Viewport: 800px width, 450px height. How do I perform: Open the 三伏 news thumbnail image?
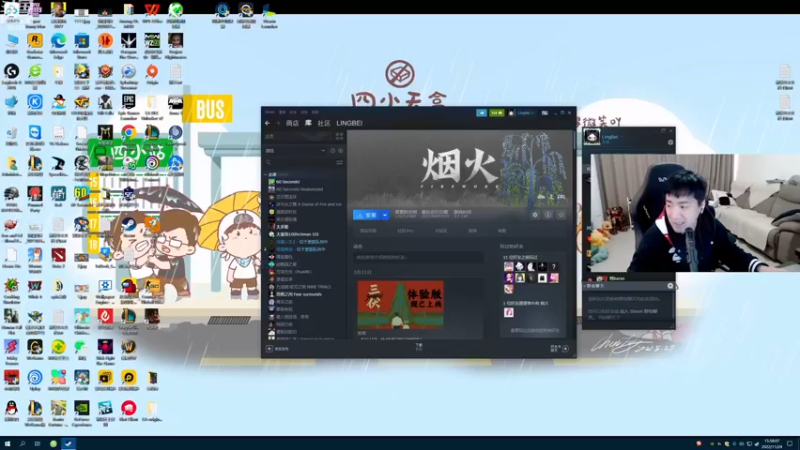tap(401, 305)
